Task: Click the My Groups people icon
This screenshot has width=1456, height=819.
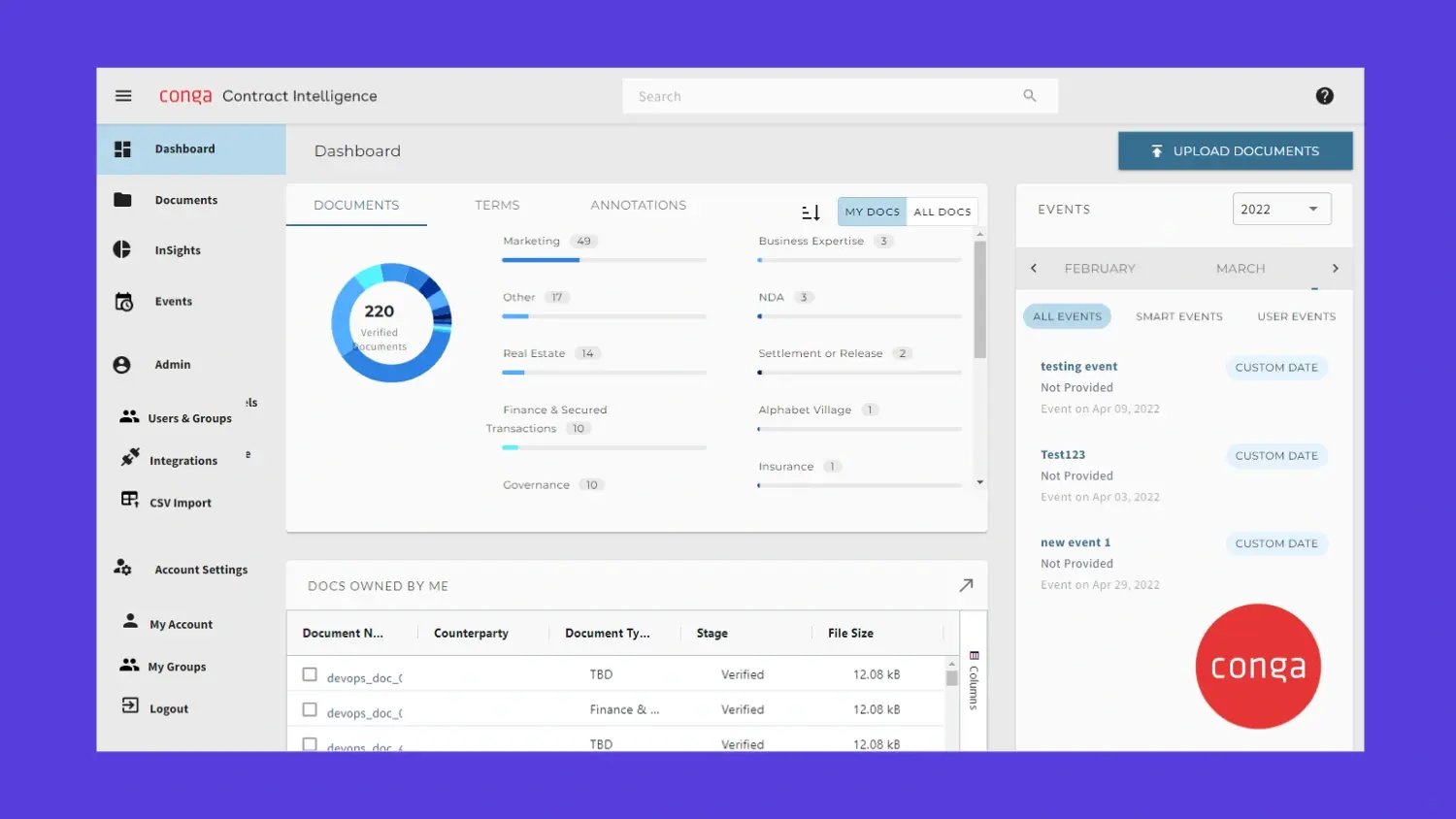Action: [129, 665]
